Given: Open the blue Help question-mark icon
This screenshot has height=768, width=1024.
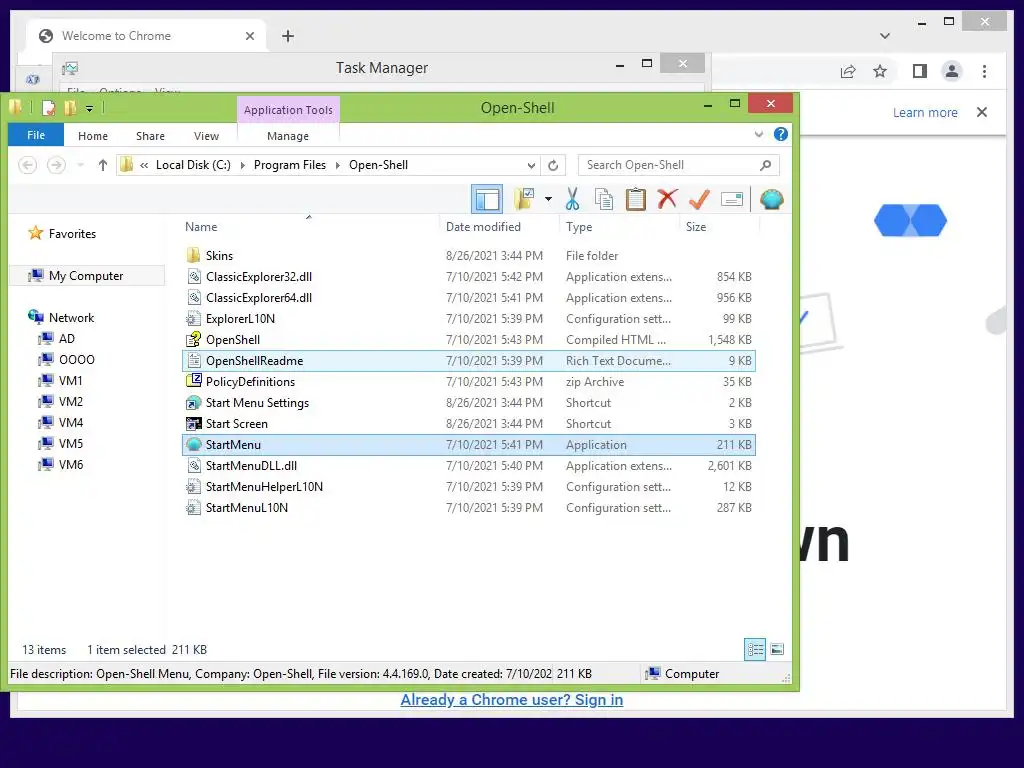Looking at the screenshot, I should pos(780,135).
